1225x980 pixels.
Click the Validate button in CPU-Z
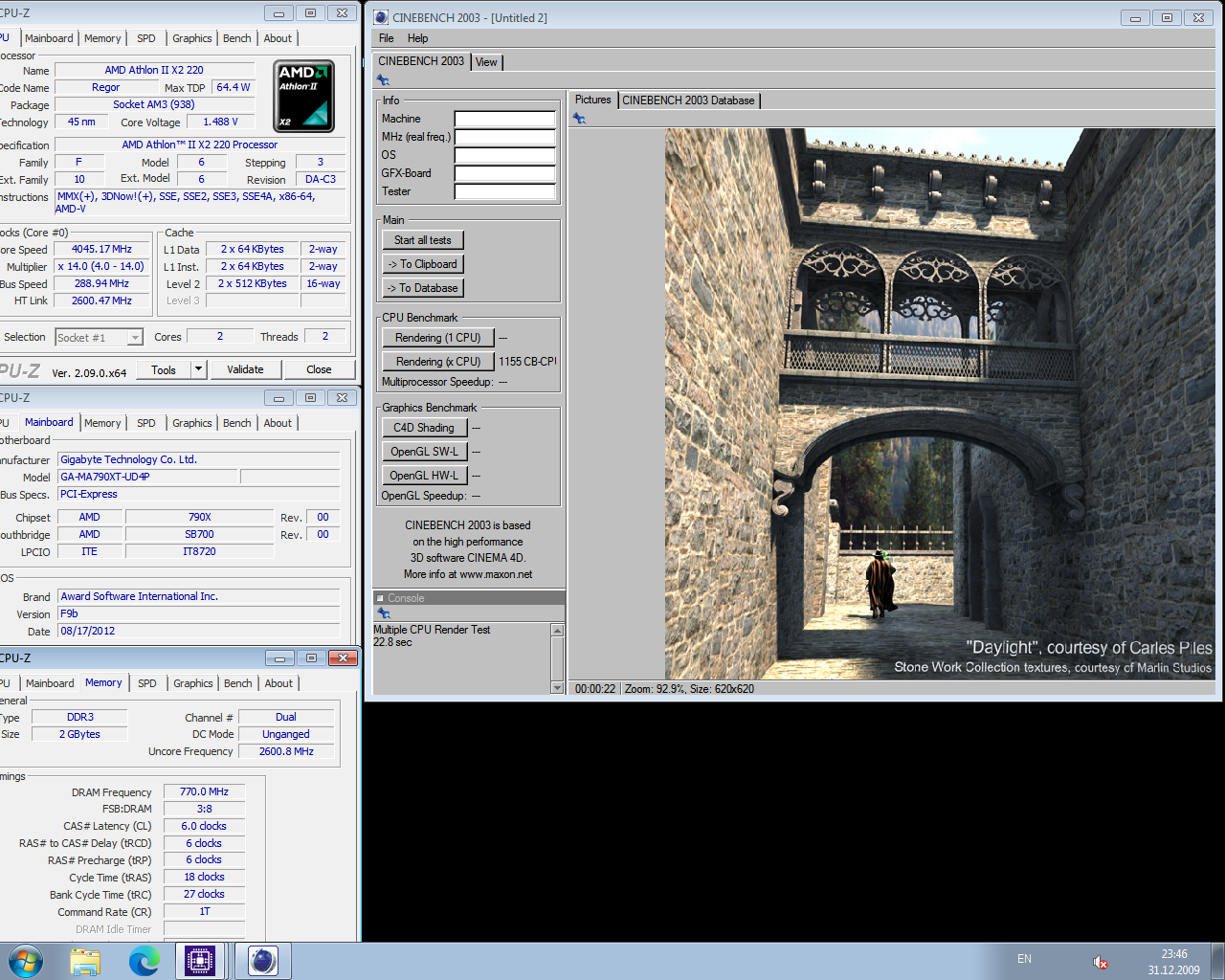(245, 369)
